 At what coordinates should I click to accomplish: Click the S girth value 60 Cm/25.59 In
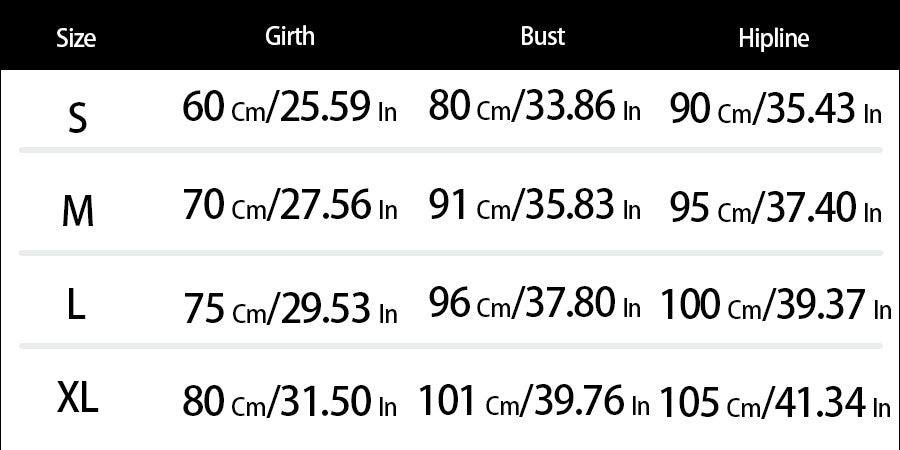pyautogui.click(x=290, y=107)
